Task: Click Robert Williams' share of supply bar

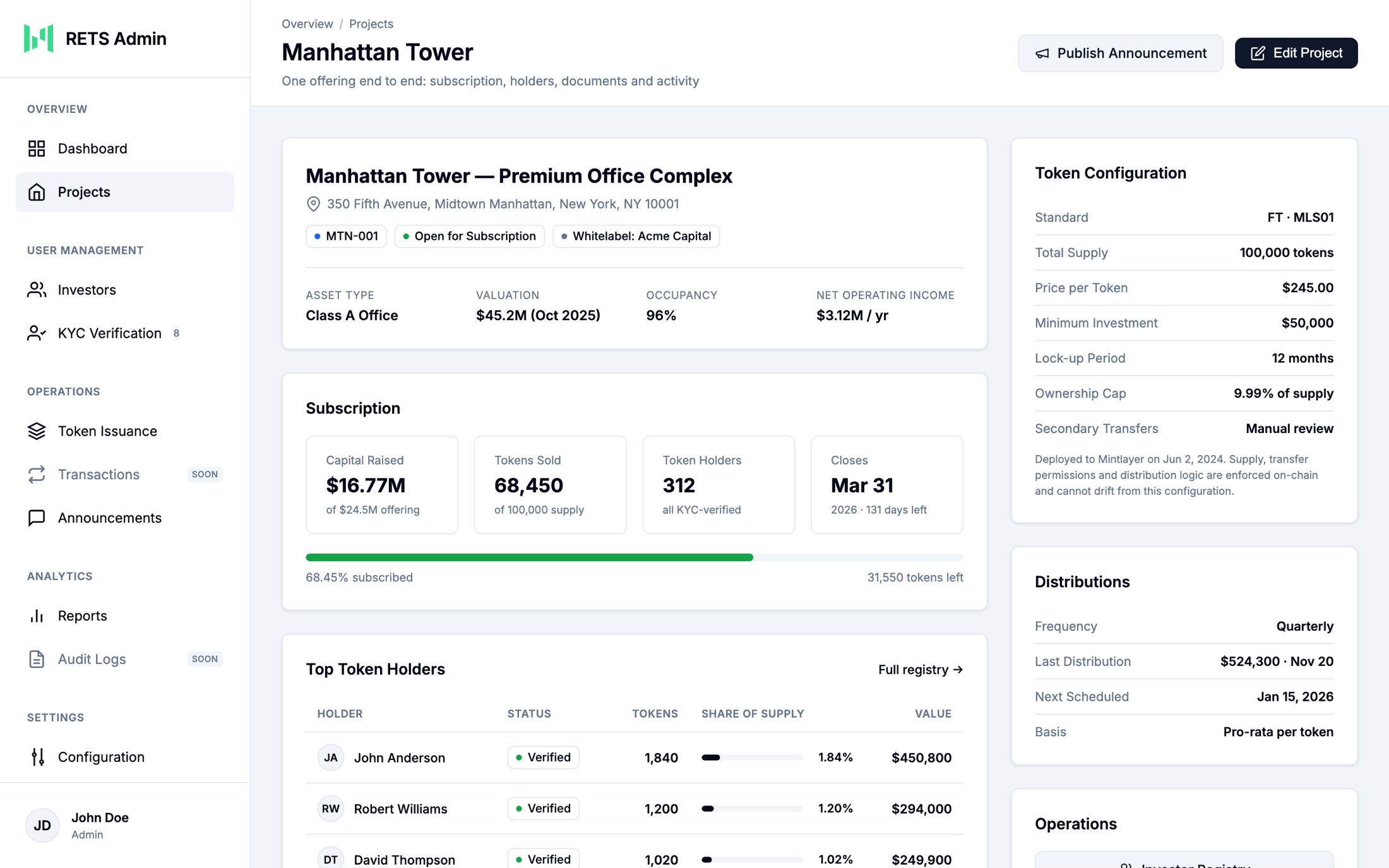Action: pyautogui.click(x=752, y=809)
